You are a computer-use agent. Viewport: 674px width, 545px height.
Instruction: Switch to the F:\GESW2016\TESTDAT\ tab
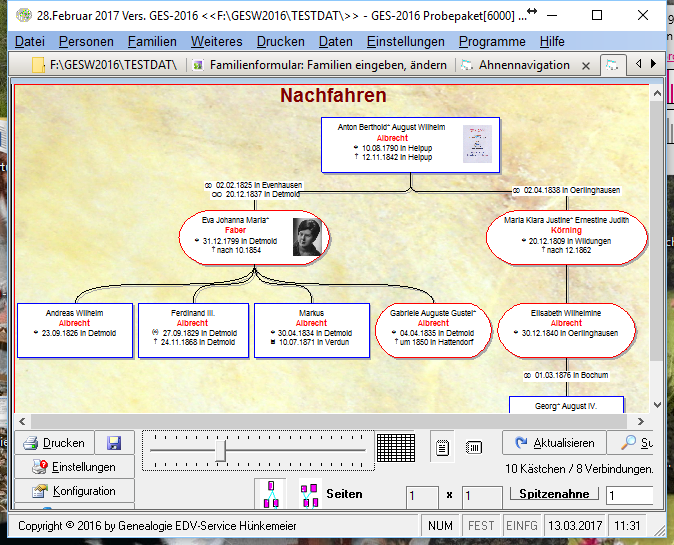105,65
